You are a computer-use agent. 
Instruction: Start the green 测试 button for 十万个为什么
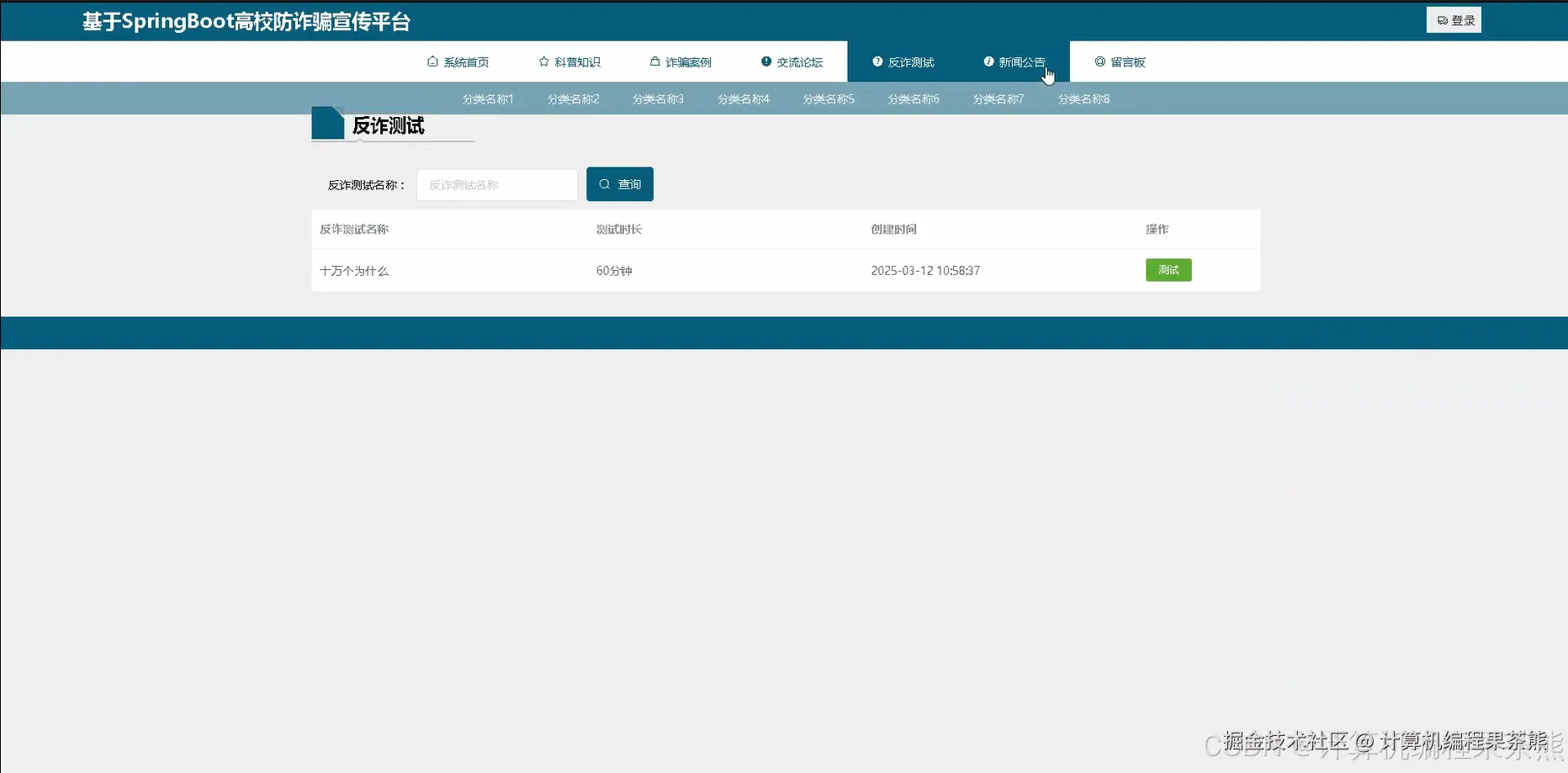(1168, 270)
